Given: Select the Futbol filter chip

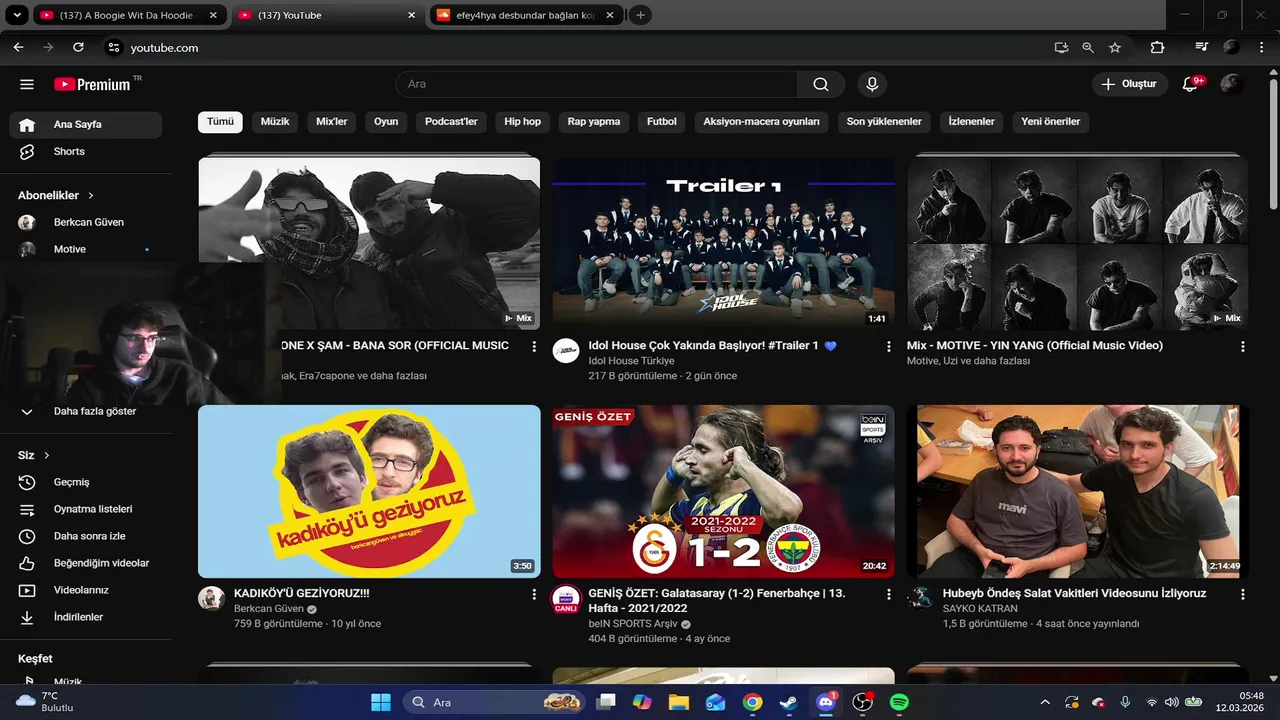Looking at the screenshot, I should (662, 121).
